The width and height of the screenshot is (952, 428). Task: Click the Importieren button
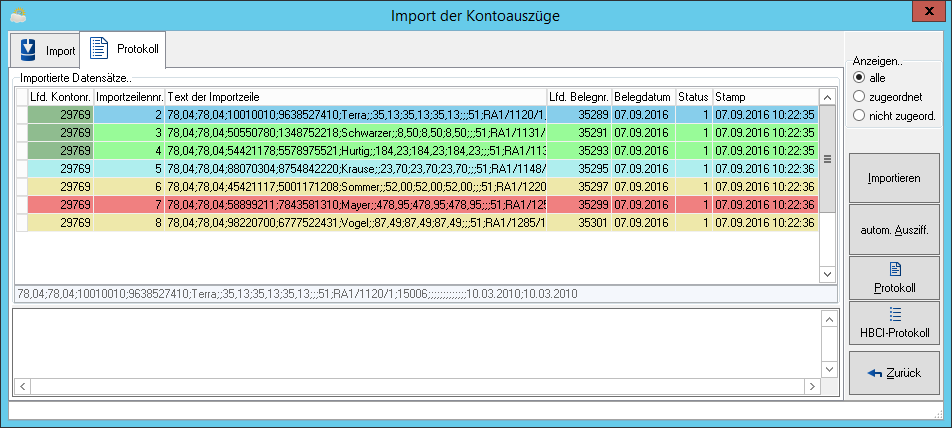pyautogui.click(x=894, y=178)
